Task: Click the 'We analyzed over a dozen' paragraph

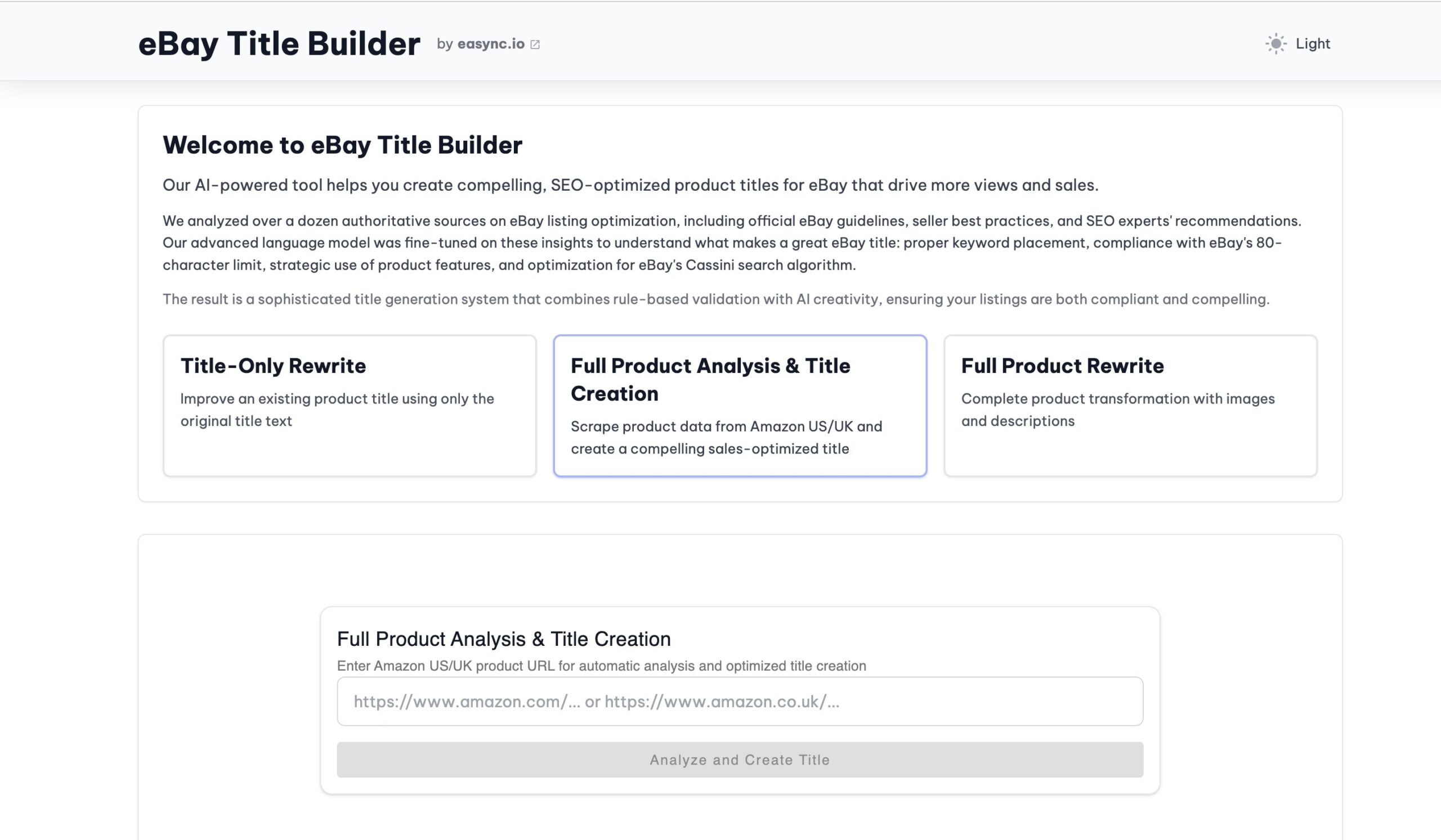Action: 731,243
